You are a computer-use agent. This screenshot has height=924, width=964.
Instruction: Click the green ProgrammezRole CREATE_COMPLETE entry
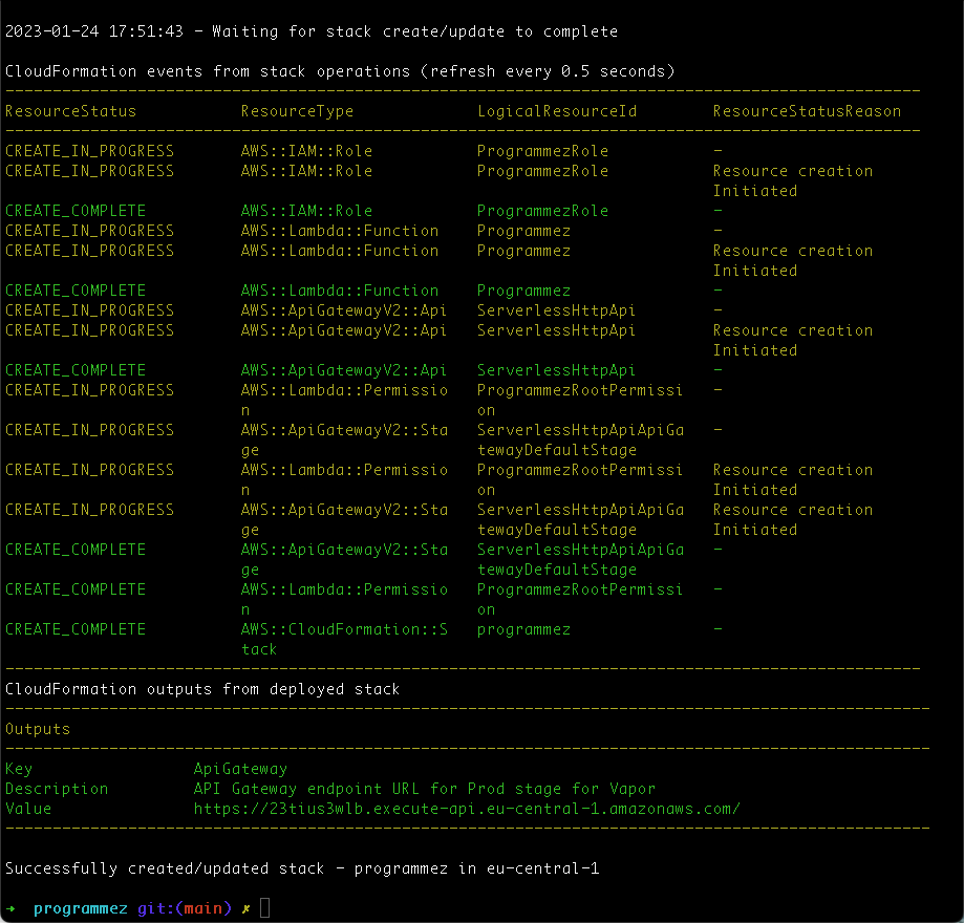542,211
